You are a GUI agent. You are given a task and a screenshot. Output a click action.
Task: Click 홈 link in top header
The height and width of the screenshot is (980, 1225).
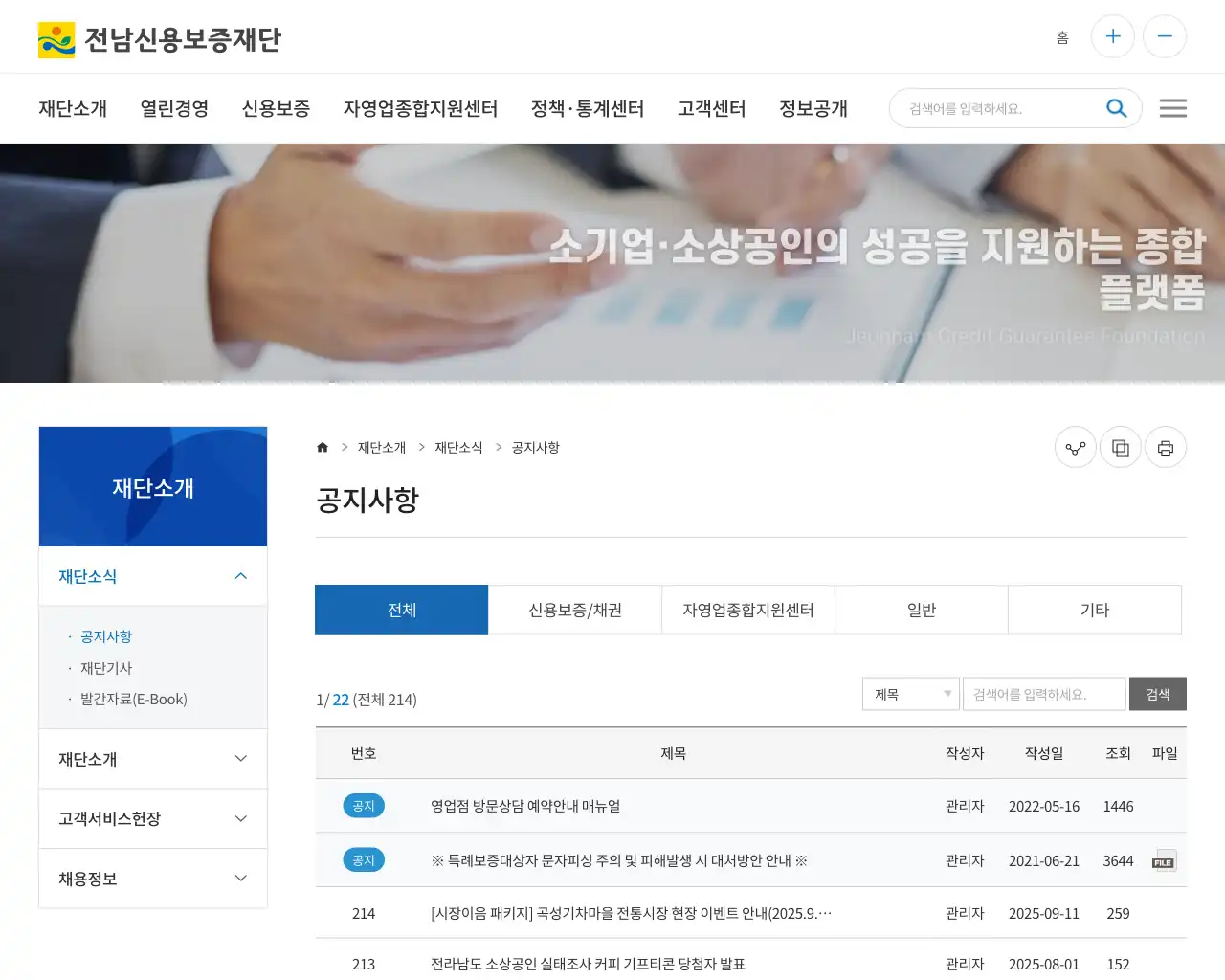[x=1062, y=37]
